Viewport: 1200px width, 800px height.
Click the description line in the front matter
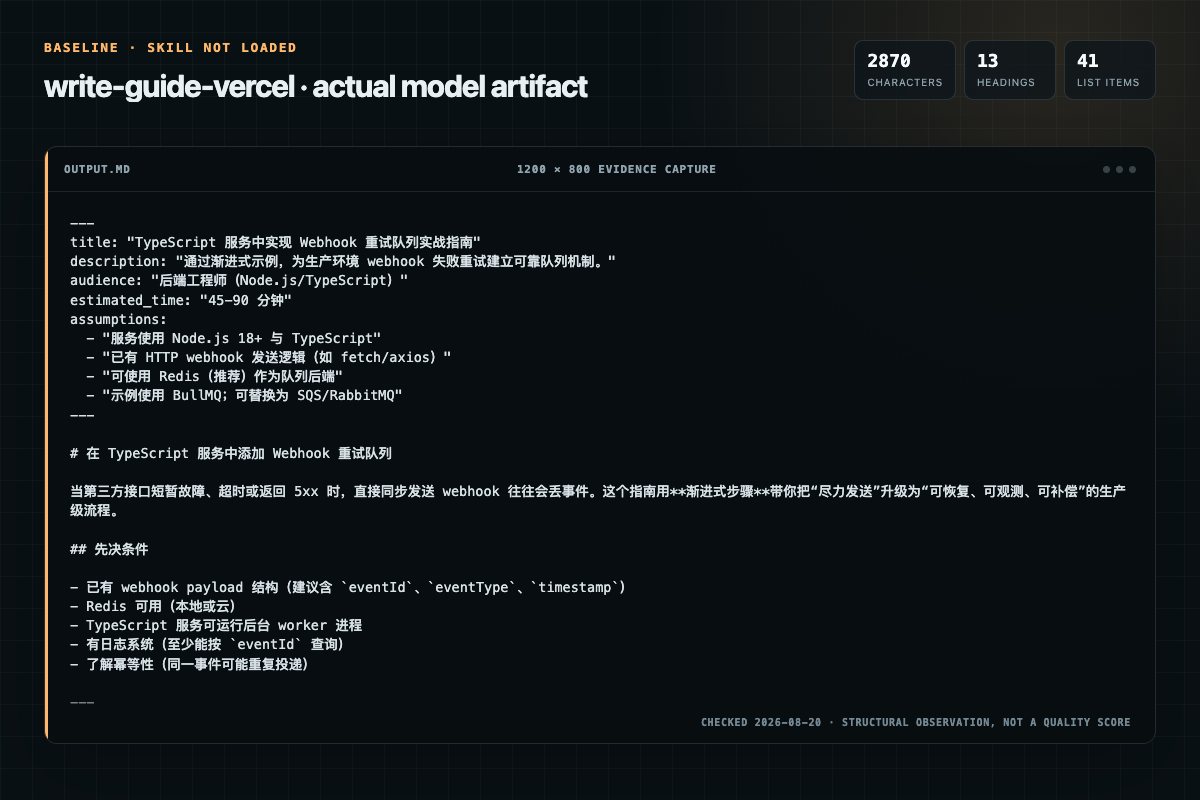[x=343, y=261]
